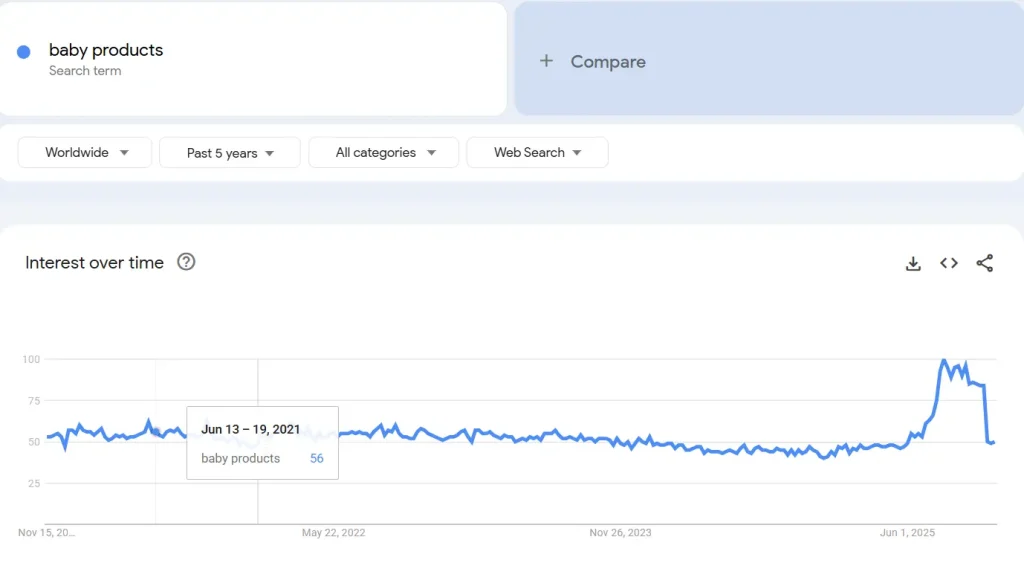1024x563 pixels.
Task: Expand the All categories dropdown
Action: (384, 153)
